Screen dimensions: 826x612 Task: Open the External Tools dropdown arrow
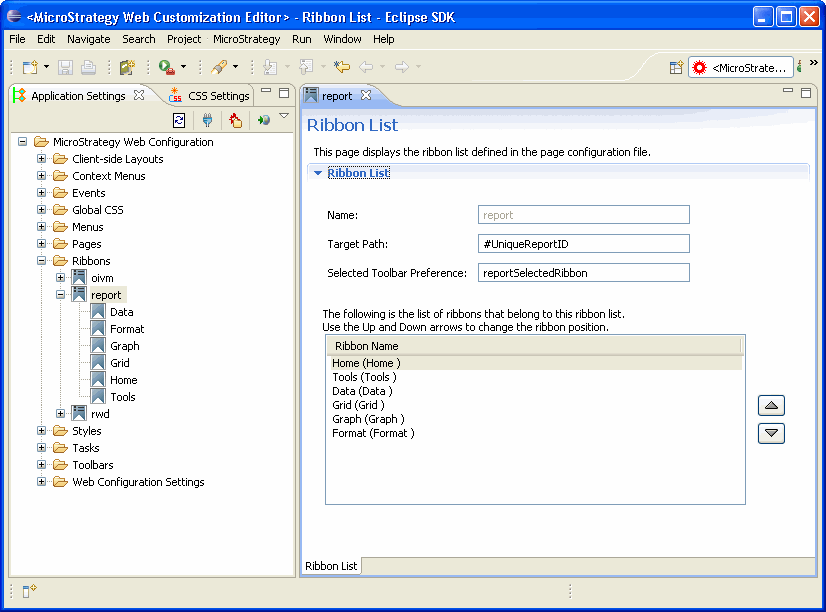tap(183, 67)
